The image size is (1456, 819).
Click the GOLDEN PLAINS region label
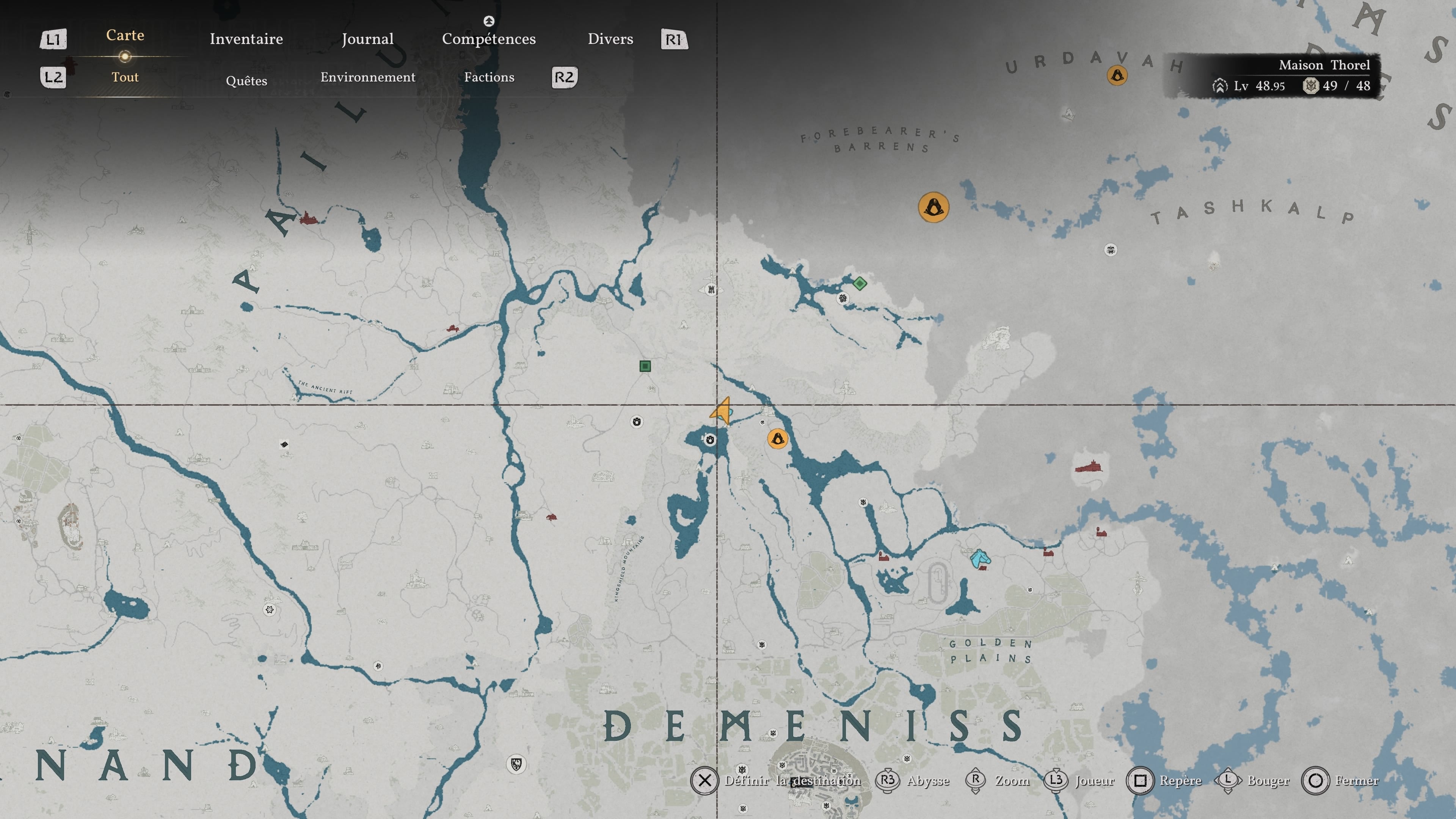[x=992, y=651]
